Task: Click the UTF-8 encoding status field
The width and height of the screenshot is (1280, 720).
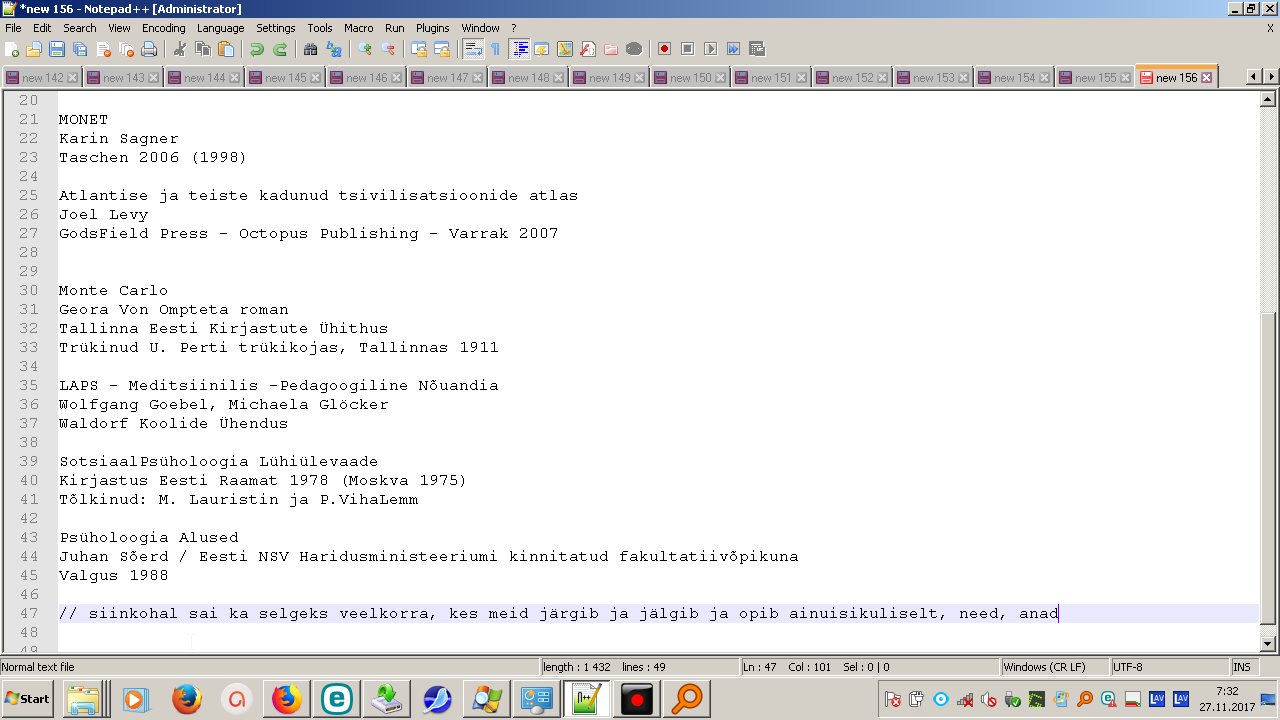Action: [1169, 667]
